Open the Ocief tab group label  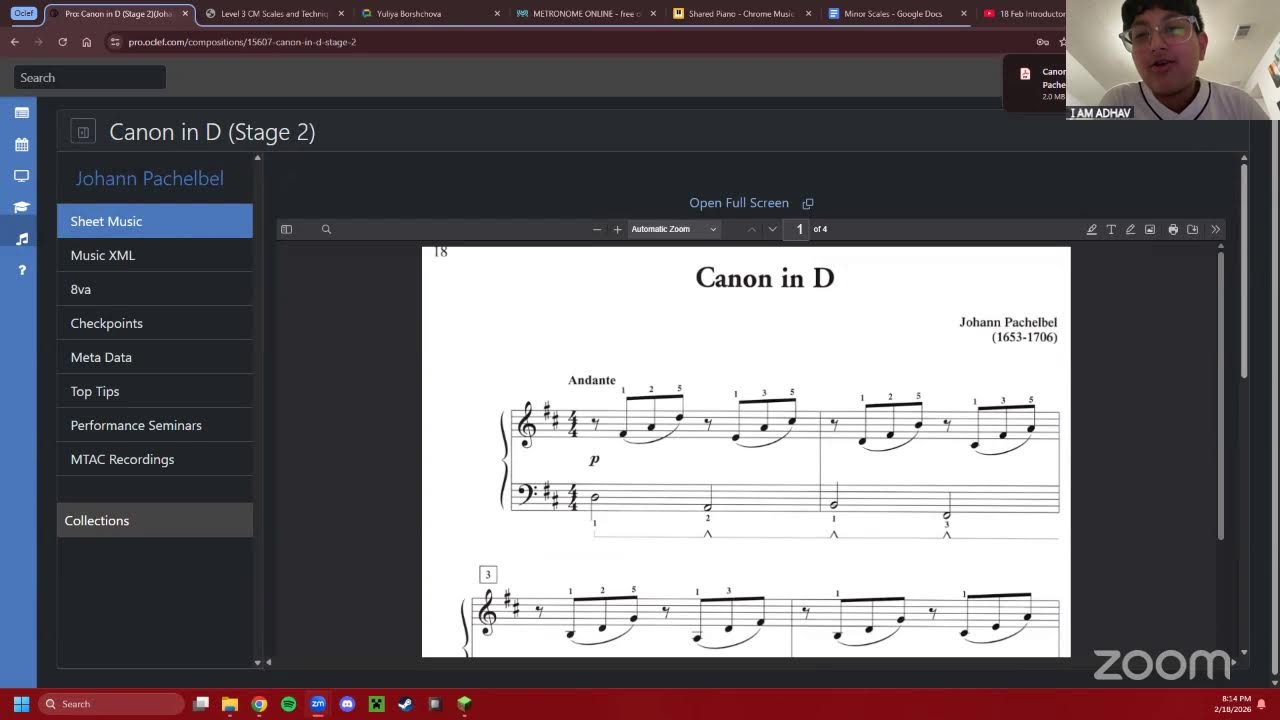pyautogui.click(x=23, y=13)
